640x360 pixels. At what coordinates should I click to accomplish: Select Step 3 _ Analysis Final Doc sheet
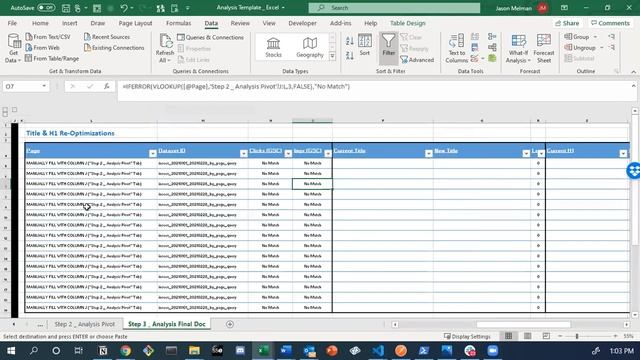click(x=167, y=324)
